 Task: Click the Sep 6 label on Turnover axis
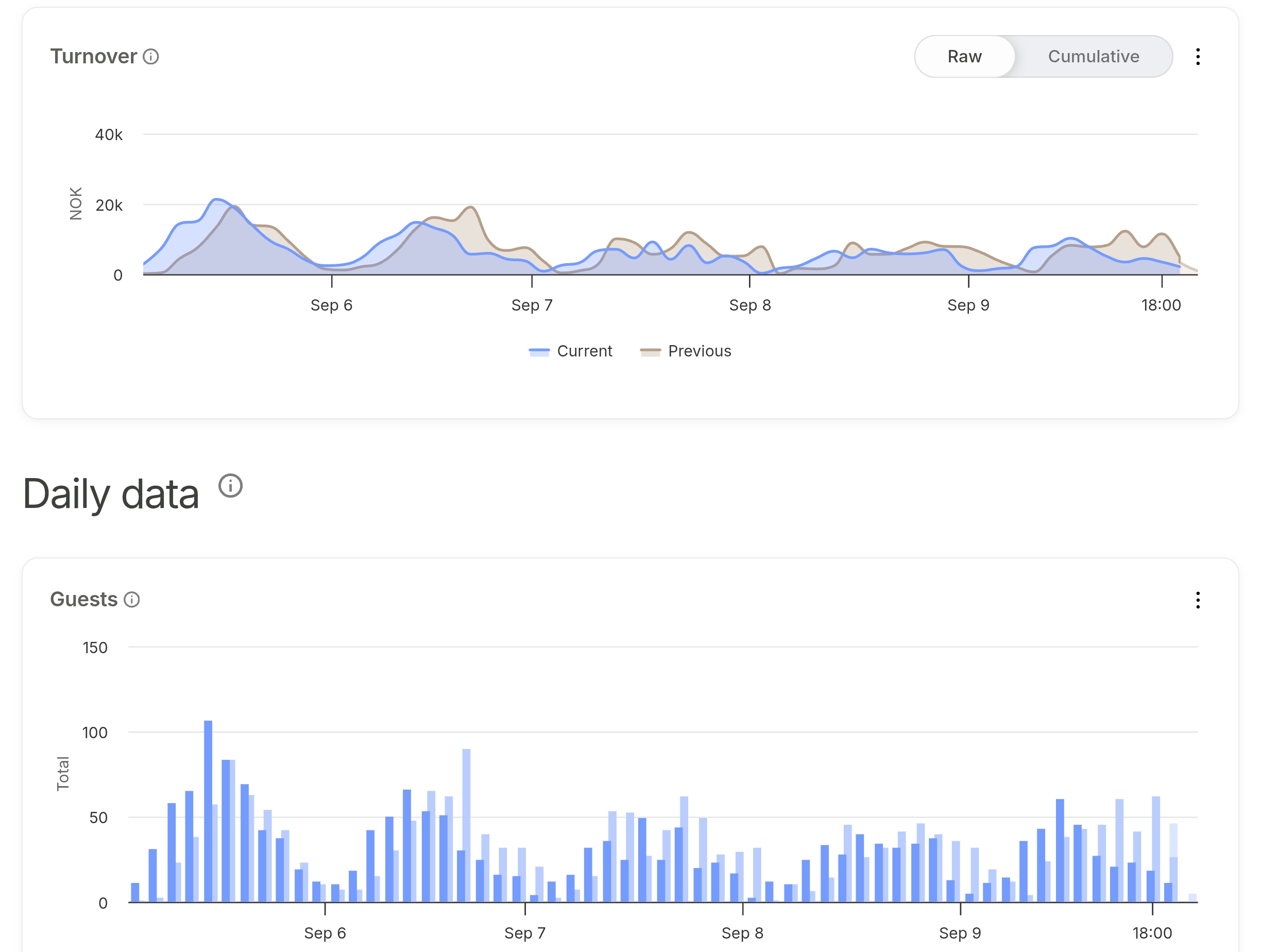click(x=331, y=305)
